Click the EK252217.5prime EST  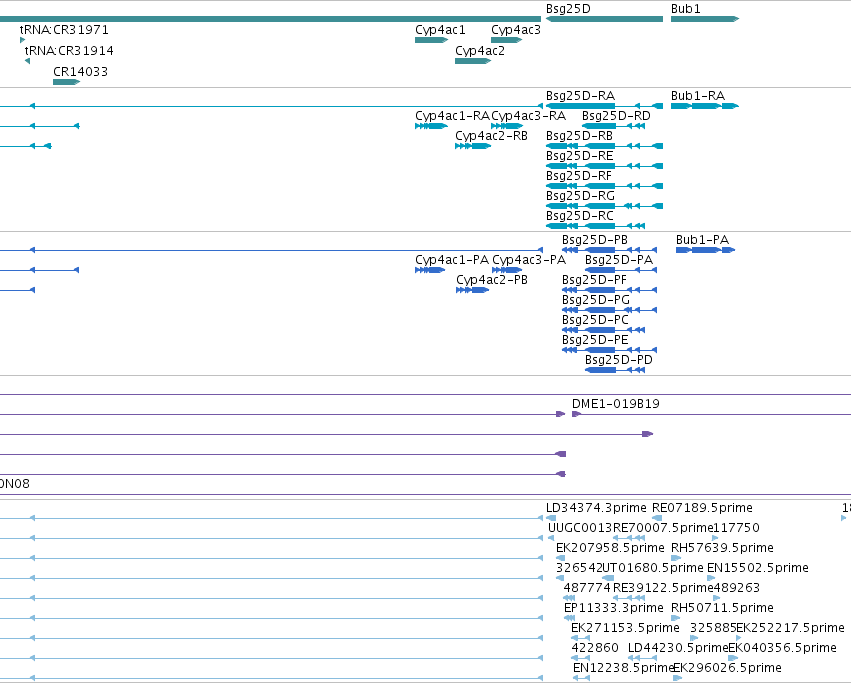[x=739, y=638]
